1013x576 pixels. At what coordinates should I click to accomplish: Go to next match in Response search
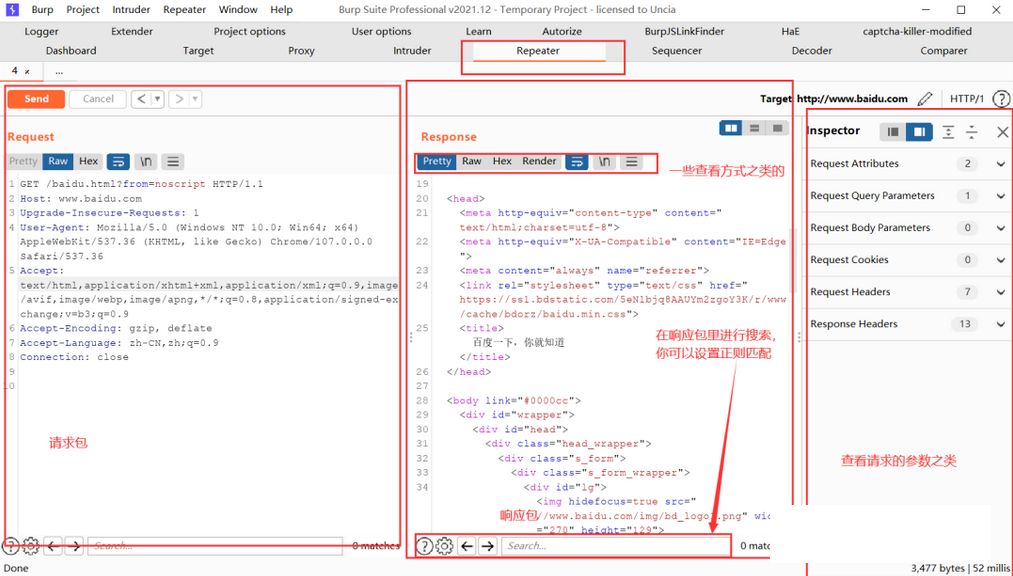coord(488,546)
